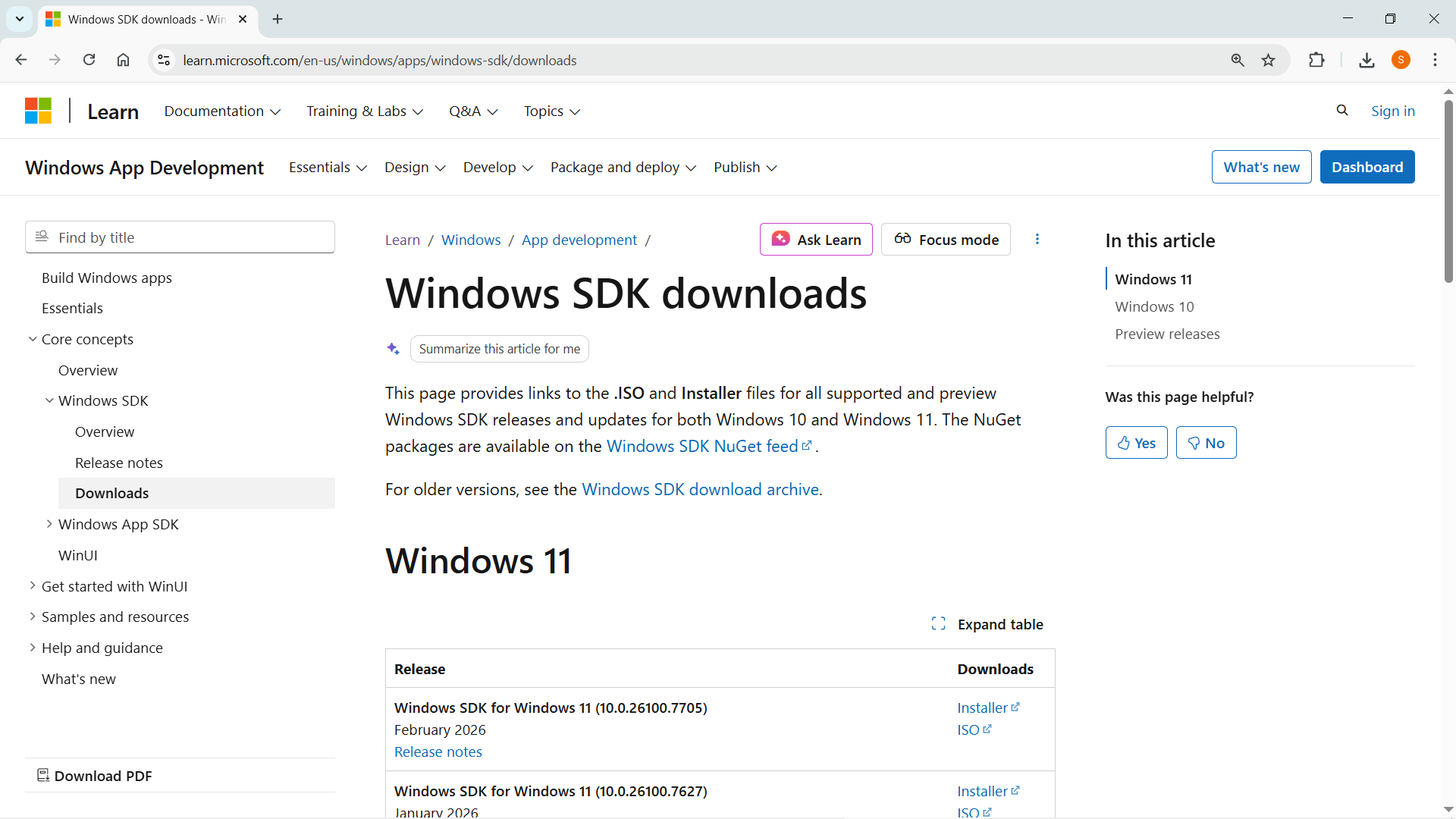
Task: Click the browser downloads icon
Action: pyautogui.click(x=1367, y=60)
